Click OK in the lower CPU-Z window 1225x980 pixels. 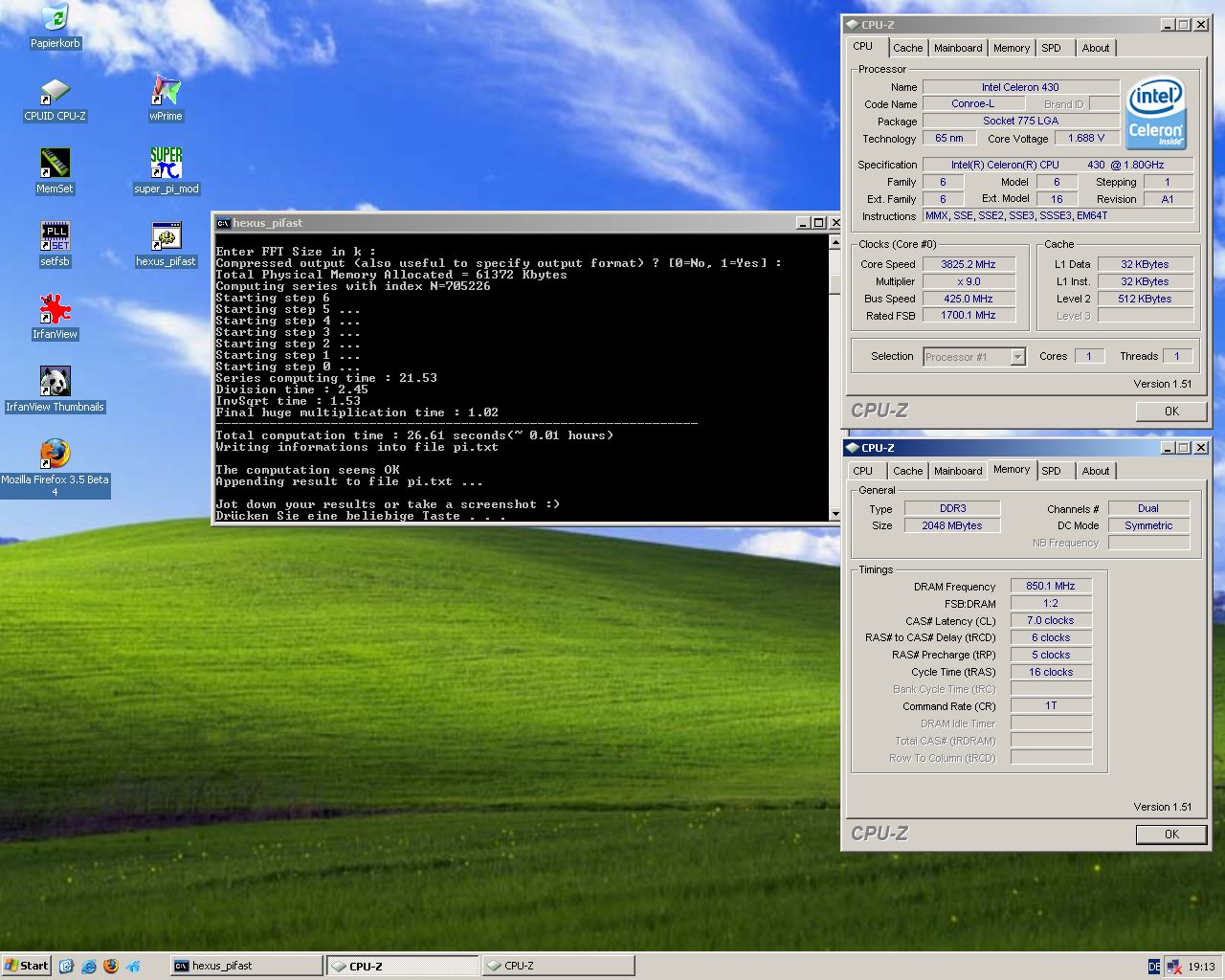[x=1171, y=834]
